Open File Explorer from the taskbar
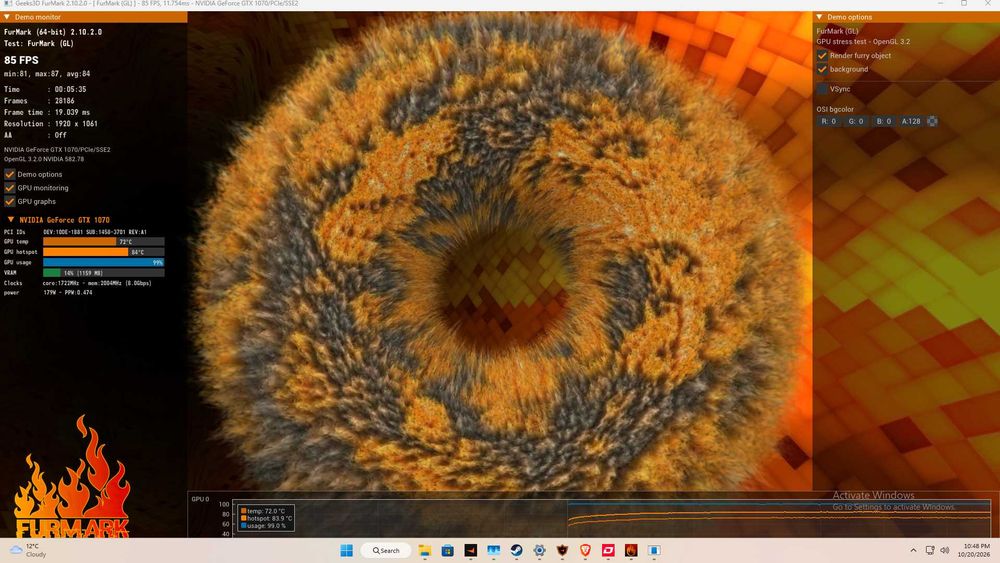This screenshot has width=1000, height=563. [425, 550]
